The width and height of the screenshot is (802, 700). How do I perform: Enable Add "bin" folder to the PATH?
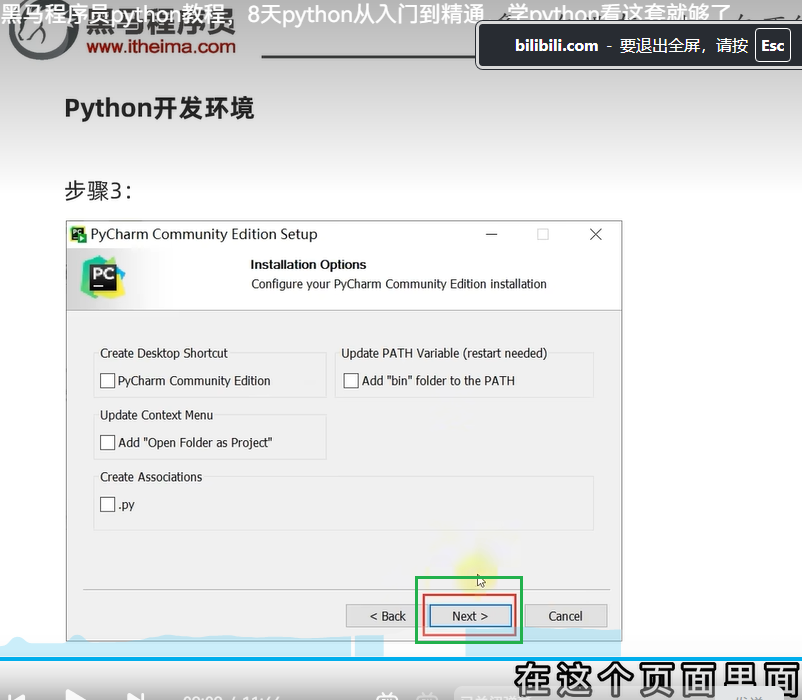[x=351, y=380]
